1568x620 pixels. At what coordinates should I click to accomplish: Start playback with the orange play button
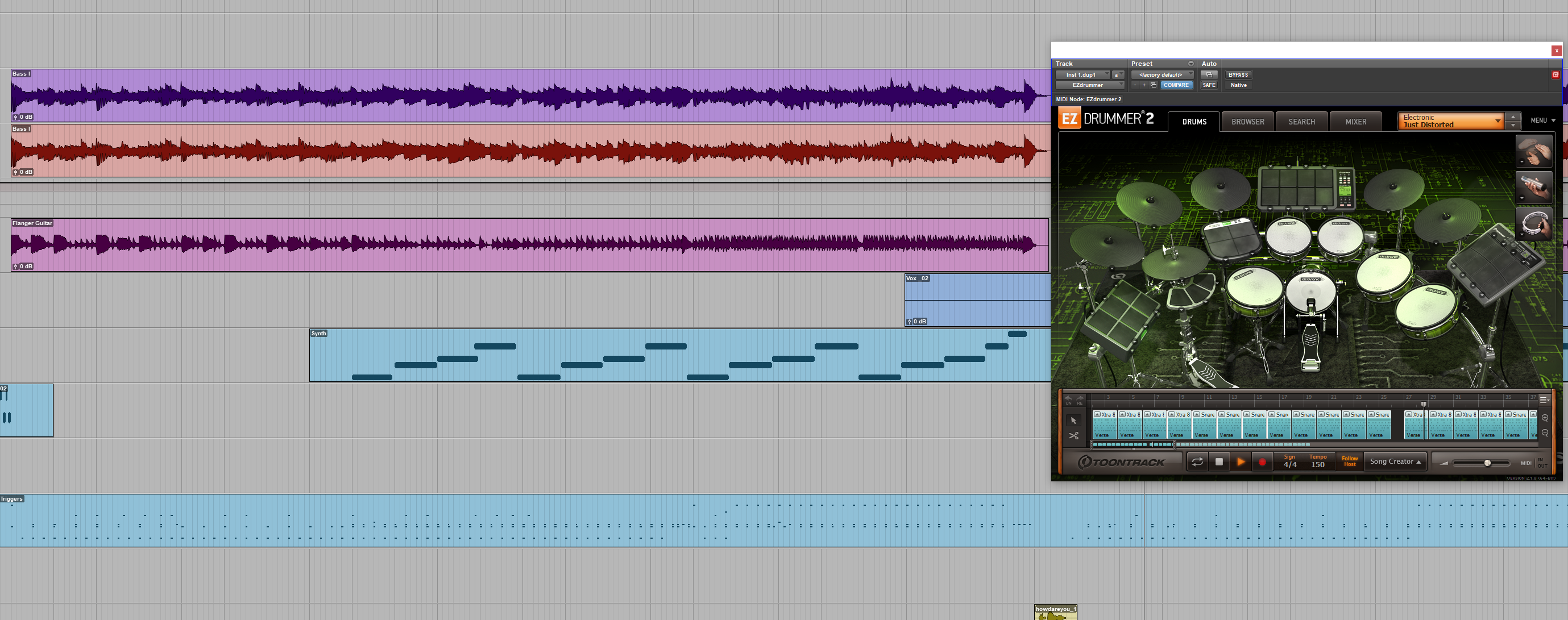pos(1241,462)
